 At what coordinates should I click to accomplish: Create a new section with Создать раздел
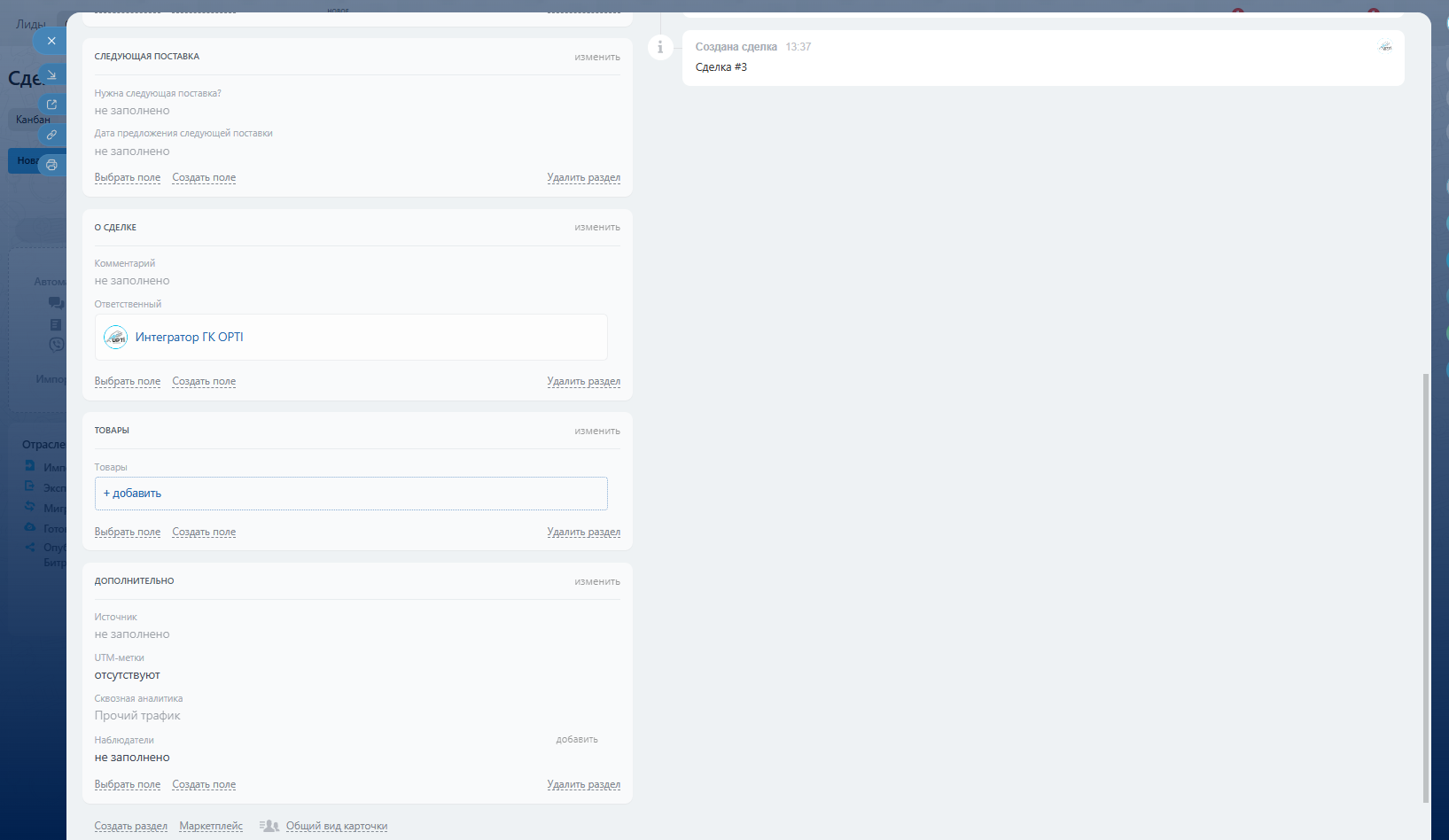[131, 827]
